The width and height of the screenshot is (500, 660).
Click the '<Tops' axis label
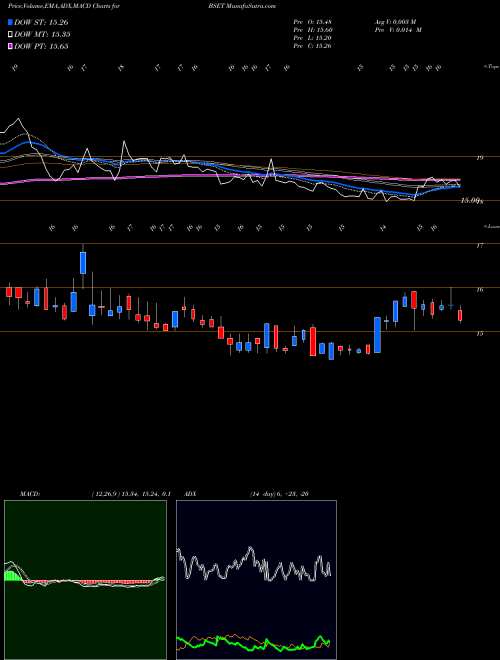491,67
